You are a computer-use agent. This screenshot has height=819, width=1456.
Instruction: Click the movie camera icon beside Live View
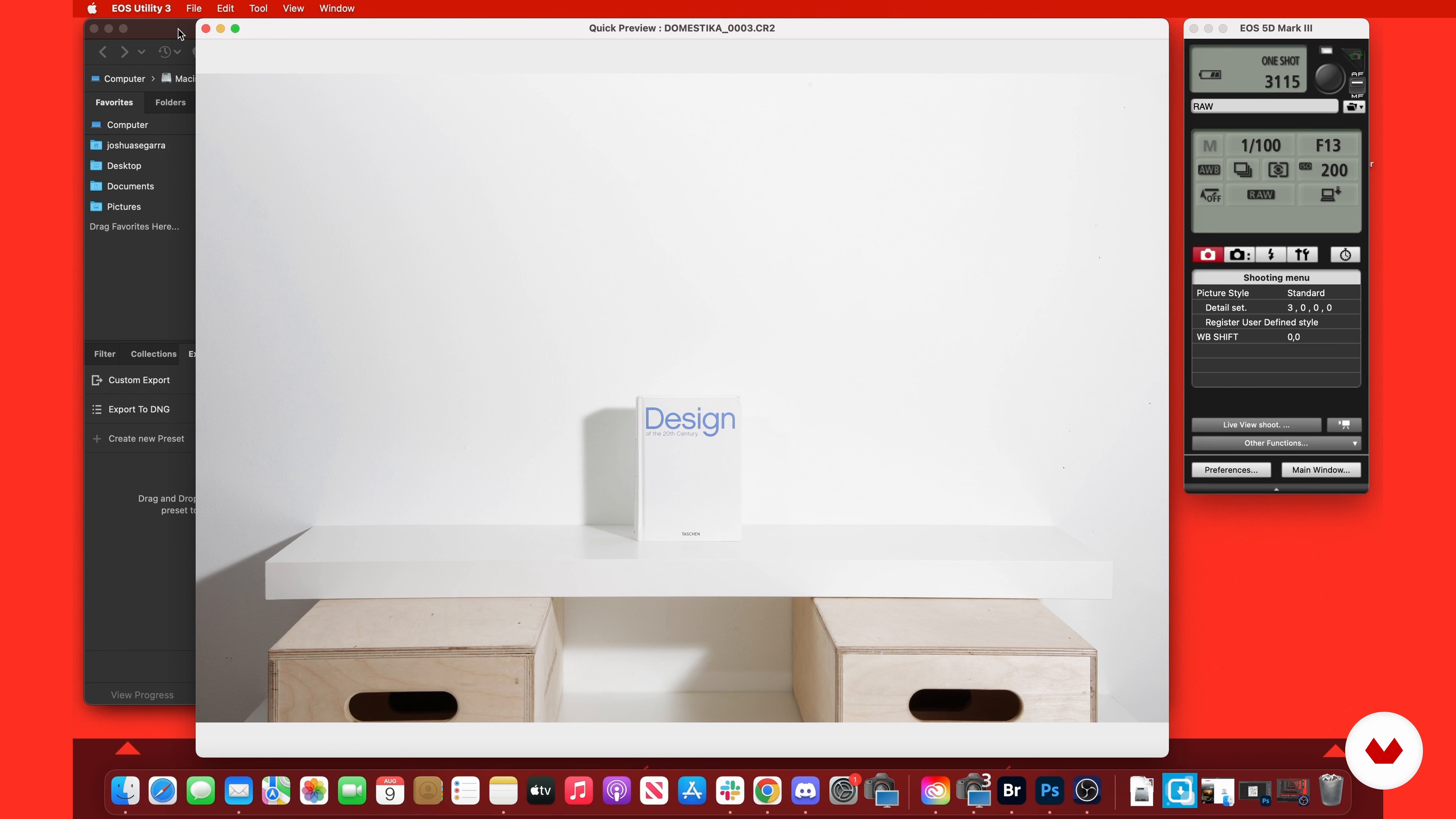1344,425
